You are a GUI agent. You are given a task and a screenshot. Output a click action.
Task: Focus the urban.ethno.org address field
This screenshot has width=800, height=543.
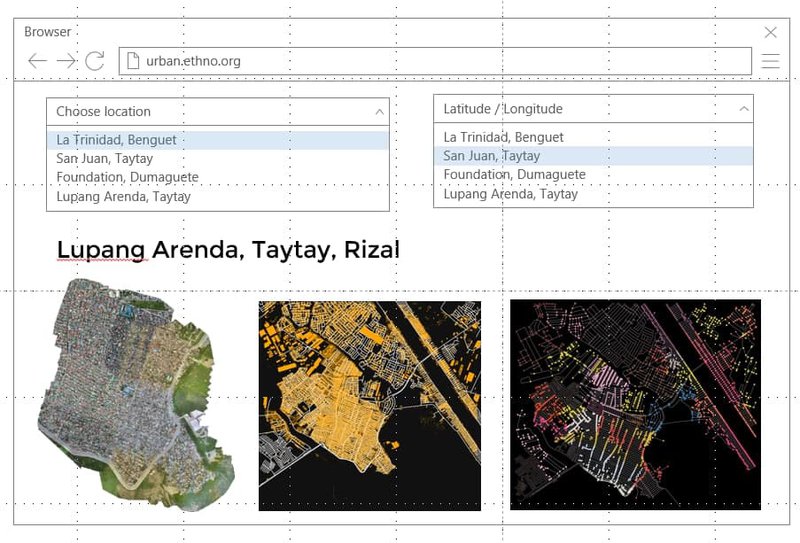click(440, 61)
